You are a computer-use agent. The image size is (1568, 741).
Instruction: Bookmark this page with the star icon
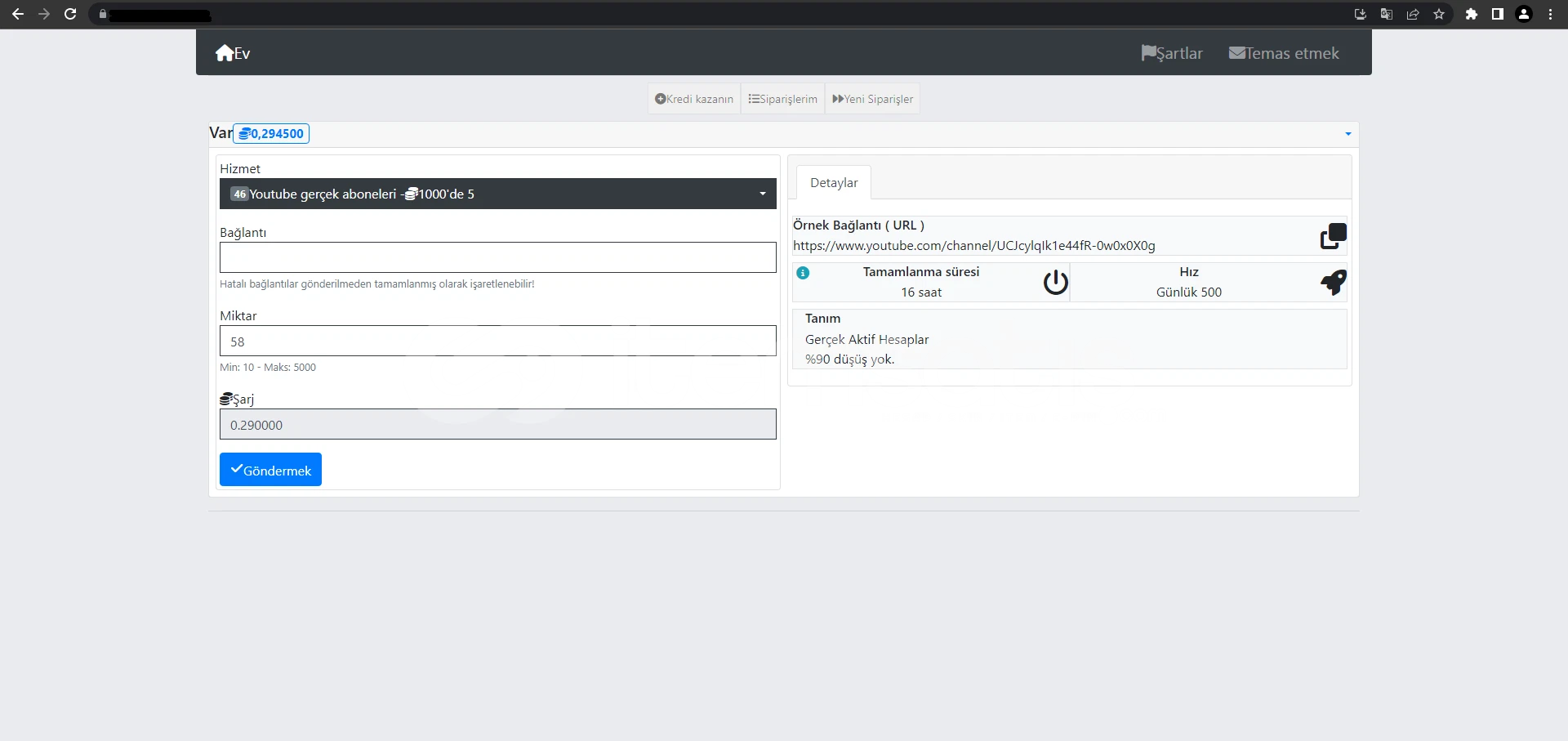(1439, 14)
